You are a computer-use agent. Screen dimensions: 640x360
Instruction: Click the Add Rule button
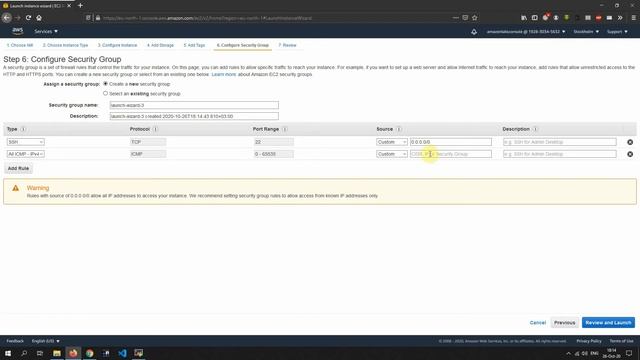(x=18, y=168)
